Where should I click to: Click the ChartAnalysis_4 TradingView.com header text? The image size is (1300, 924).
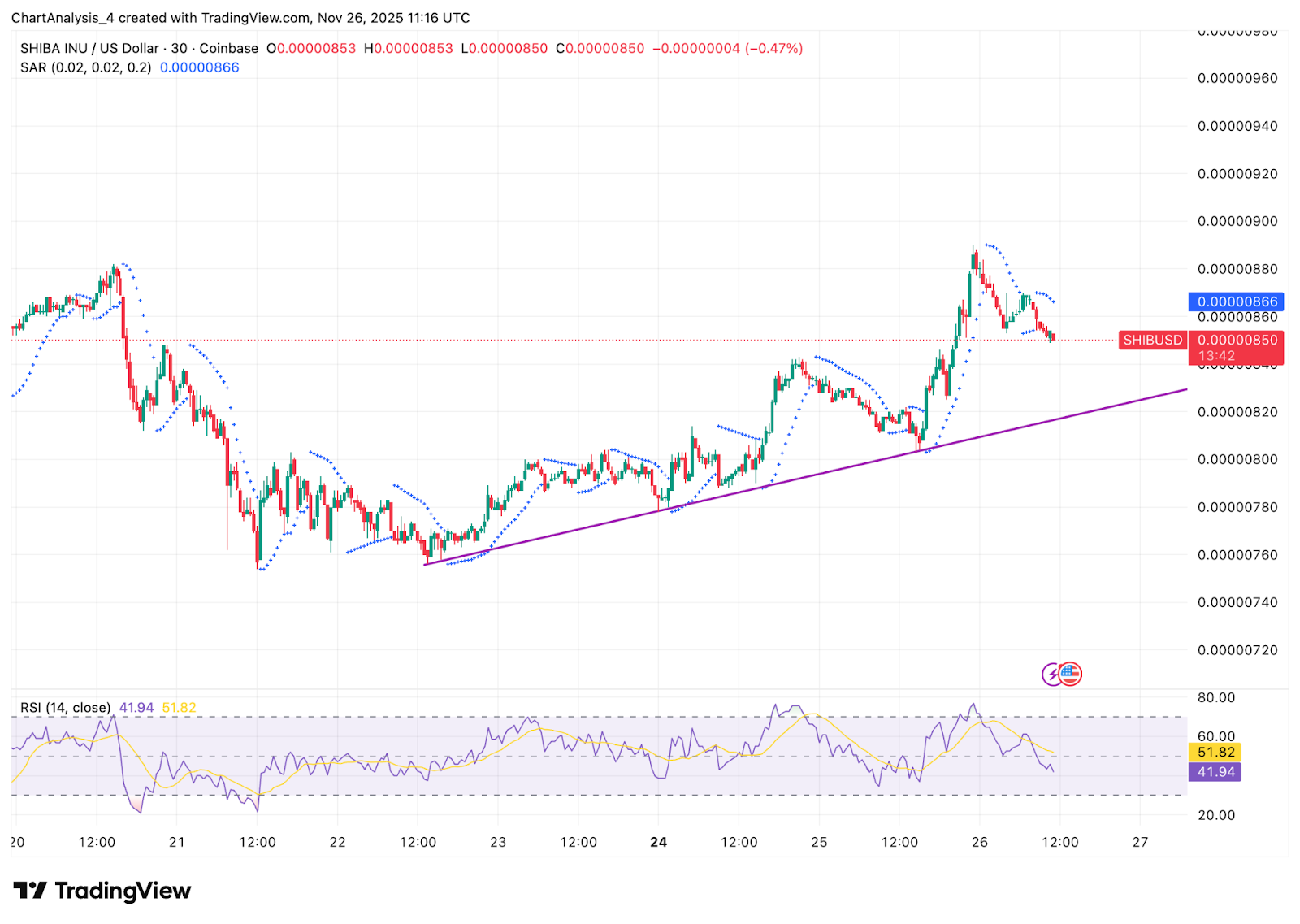click(240, 18)
